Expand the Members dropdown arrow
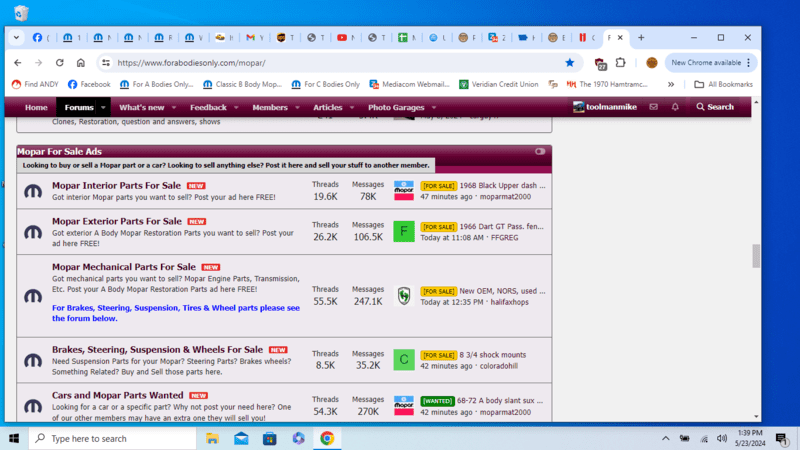 296,107
